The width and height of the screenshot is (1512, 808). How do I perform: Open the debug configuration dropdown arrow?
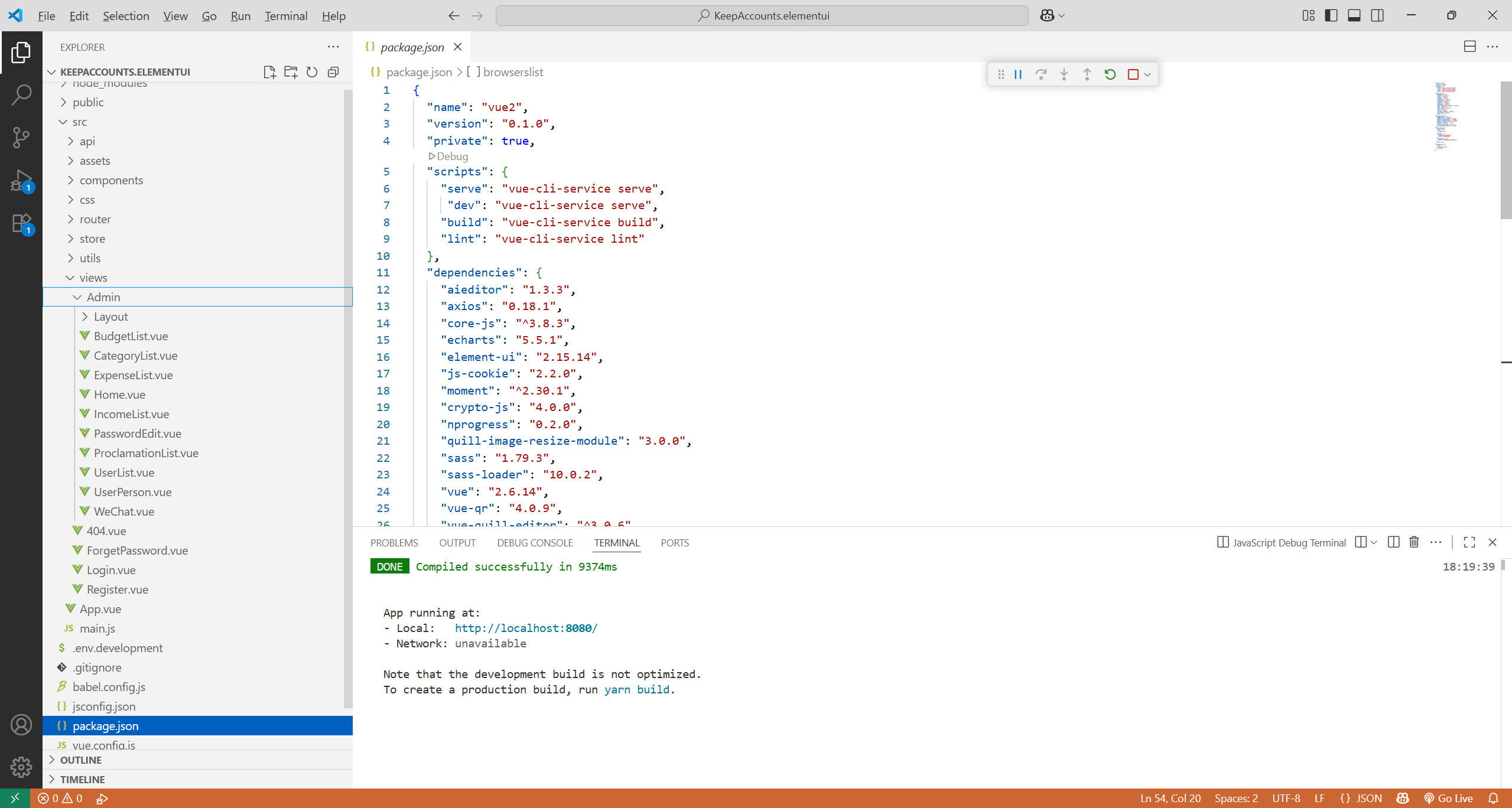[1147, 74]
